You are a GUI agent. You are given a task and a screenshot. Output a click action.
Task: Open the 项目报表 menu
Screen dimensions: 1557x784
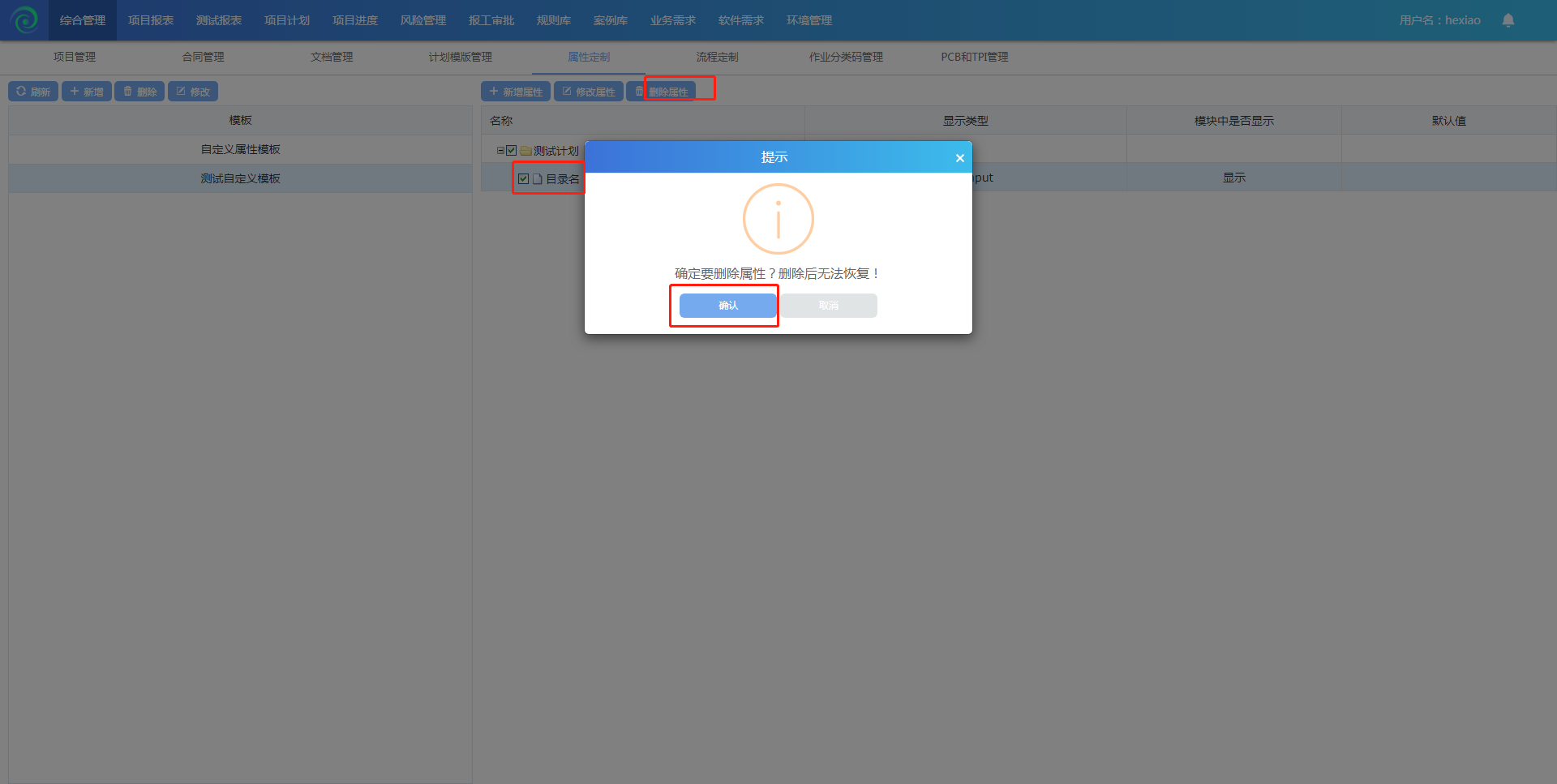click(x=151, y=20)
